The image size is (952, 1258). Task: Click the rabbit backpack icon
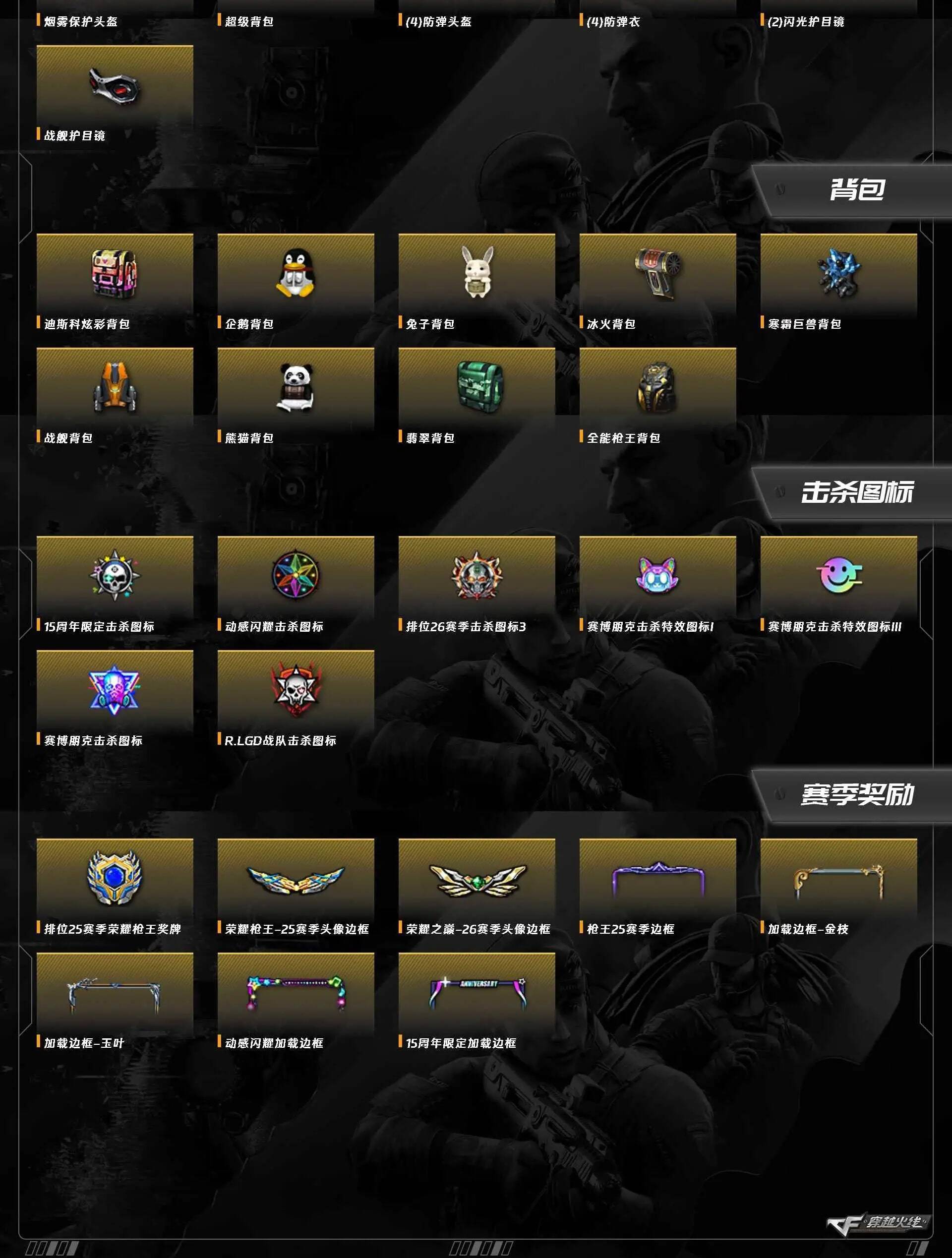tap(476, 272)
